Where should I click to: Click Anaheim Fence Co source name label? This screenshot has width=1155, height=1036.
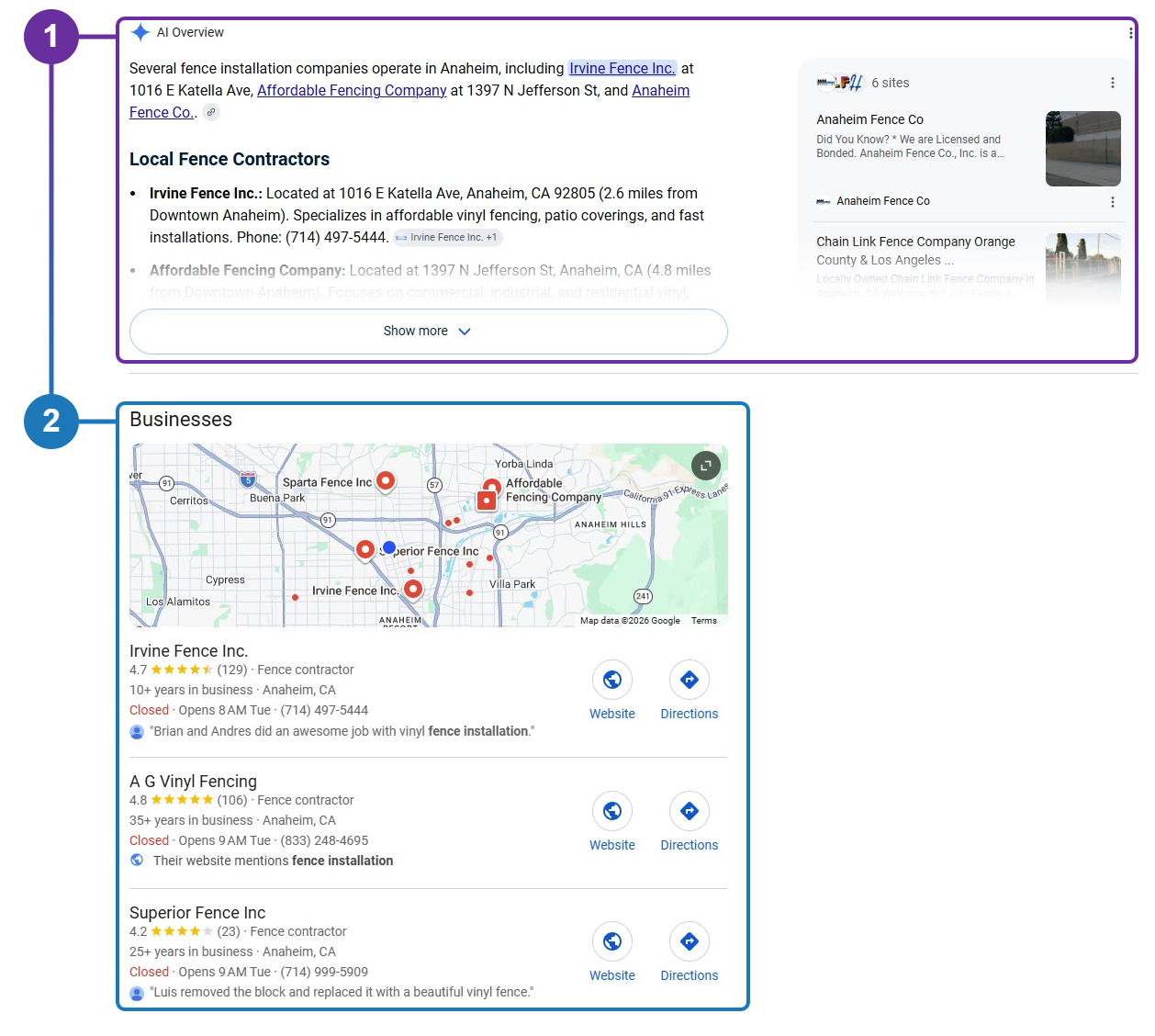pyautogui.click(x=883, y=201)
